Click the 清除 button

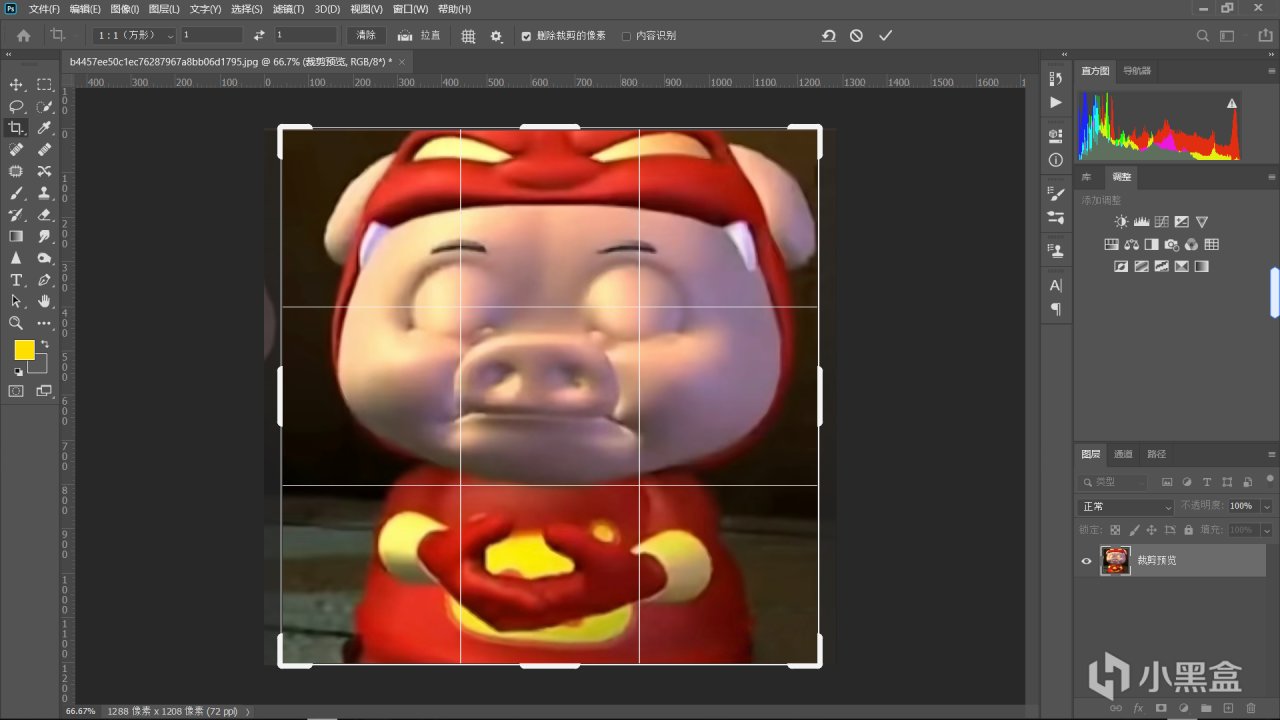(x=367, y=35)
